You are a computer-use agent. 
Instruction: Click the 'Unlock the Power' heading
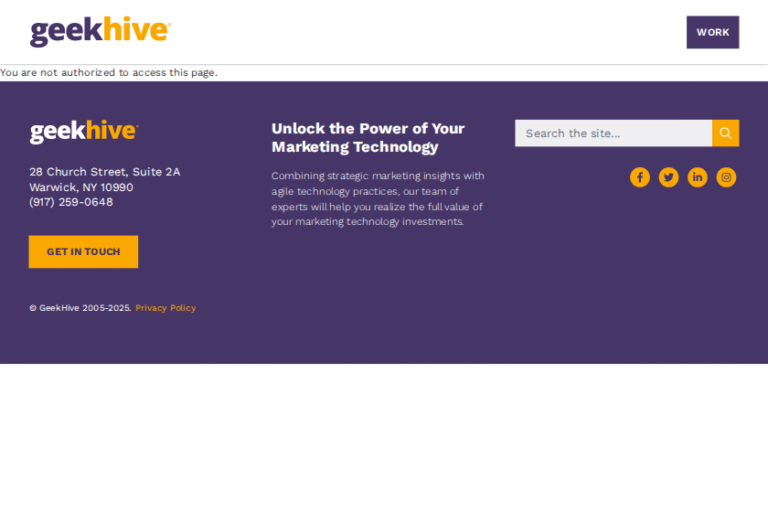coord(368,129)
